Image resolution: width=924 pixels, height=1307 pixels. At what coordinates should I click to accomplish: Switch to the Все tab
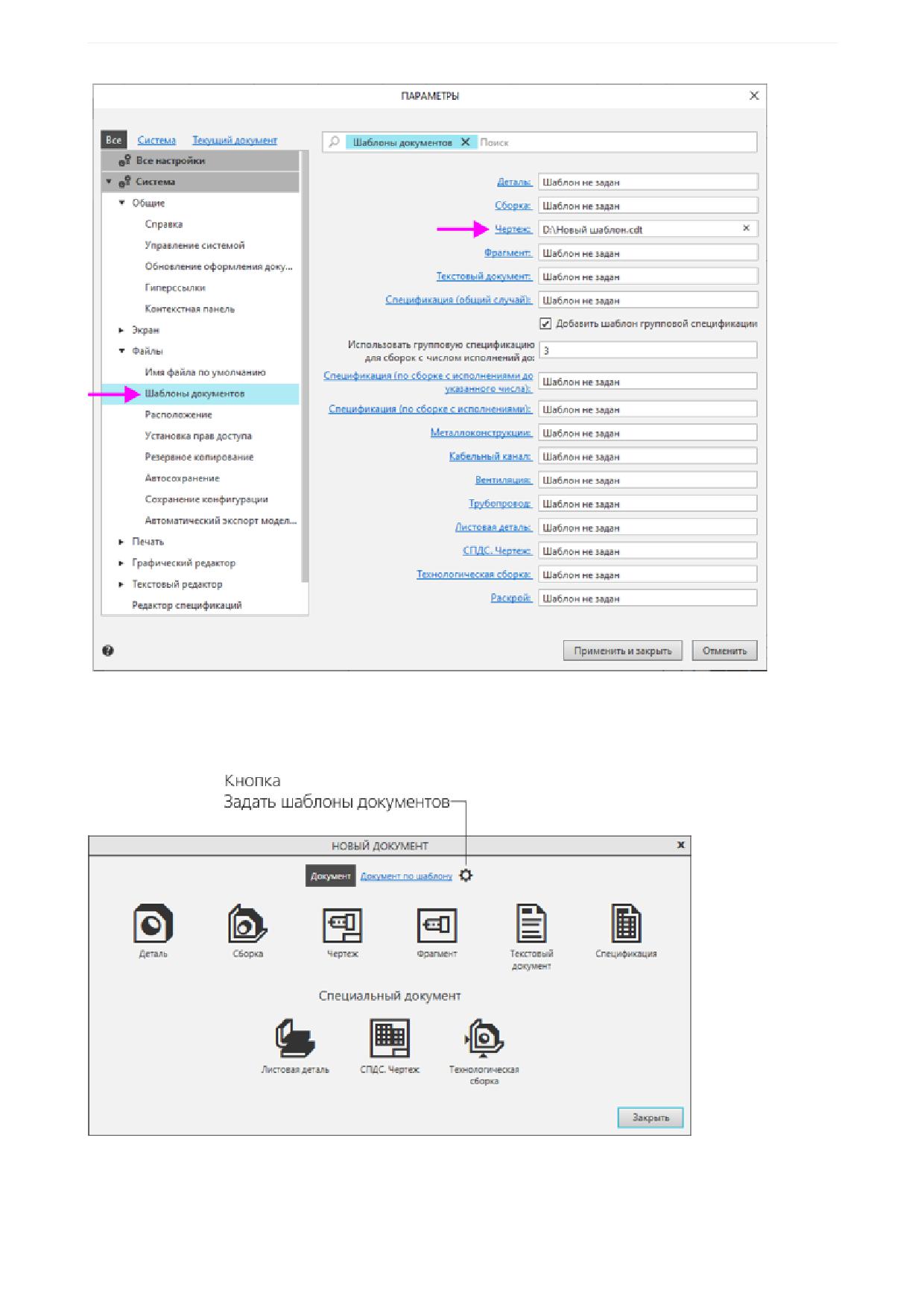pos(113,139)
